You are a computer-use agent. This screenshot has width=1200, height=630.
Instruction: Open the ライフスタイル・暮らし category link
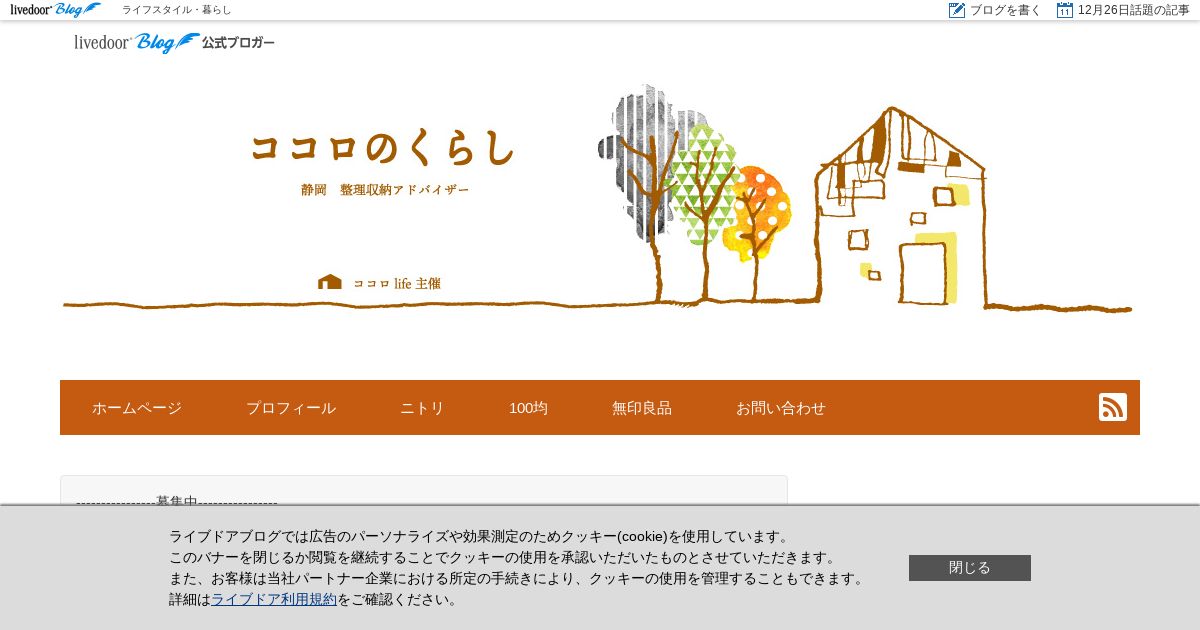(177, 10)
